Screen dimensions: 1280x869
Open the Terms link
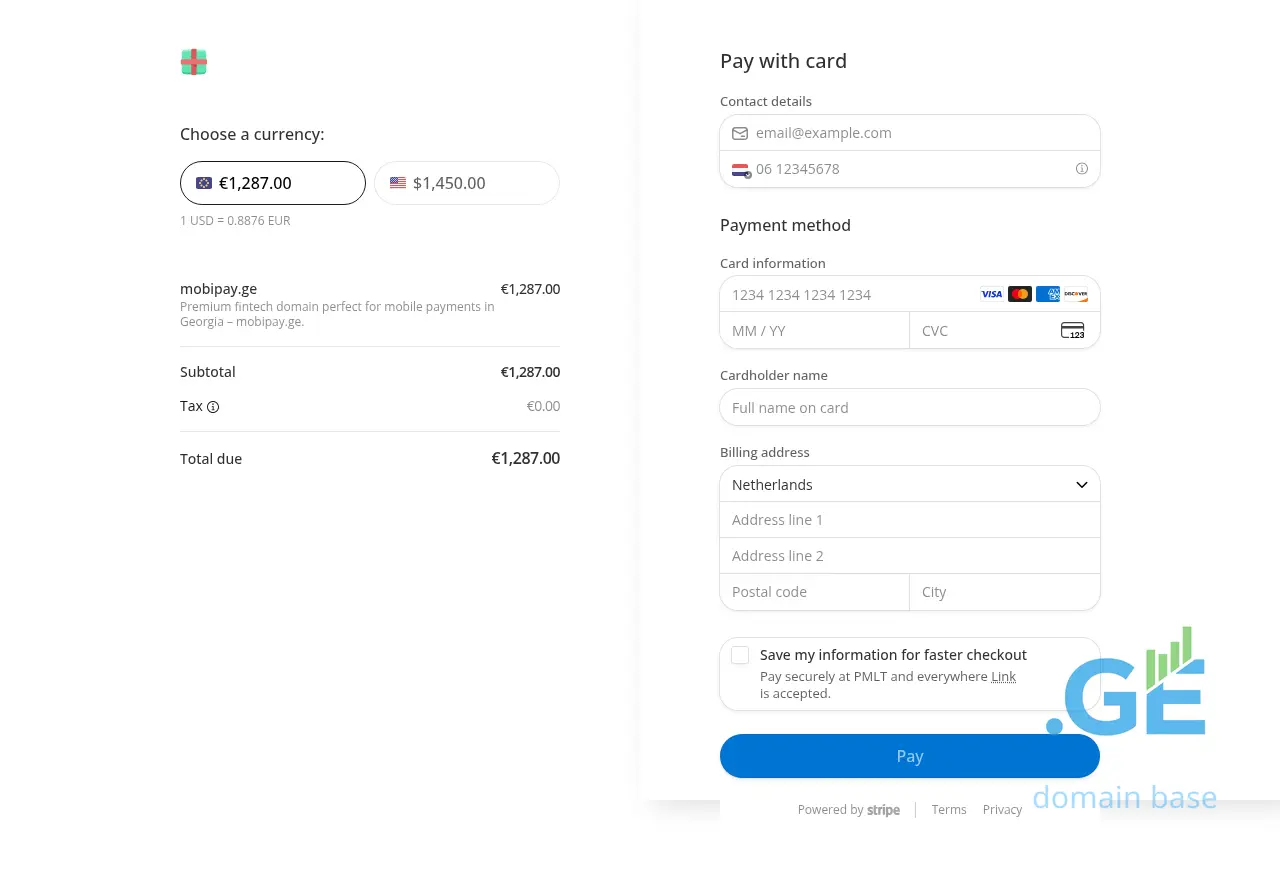click(x=948, y=810)
